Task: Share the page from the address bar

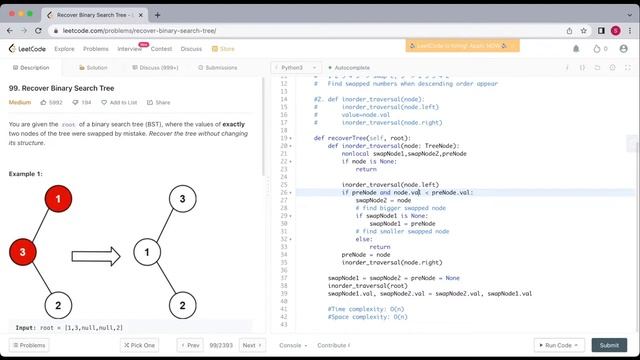Action: 569,31
